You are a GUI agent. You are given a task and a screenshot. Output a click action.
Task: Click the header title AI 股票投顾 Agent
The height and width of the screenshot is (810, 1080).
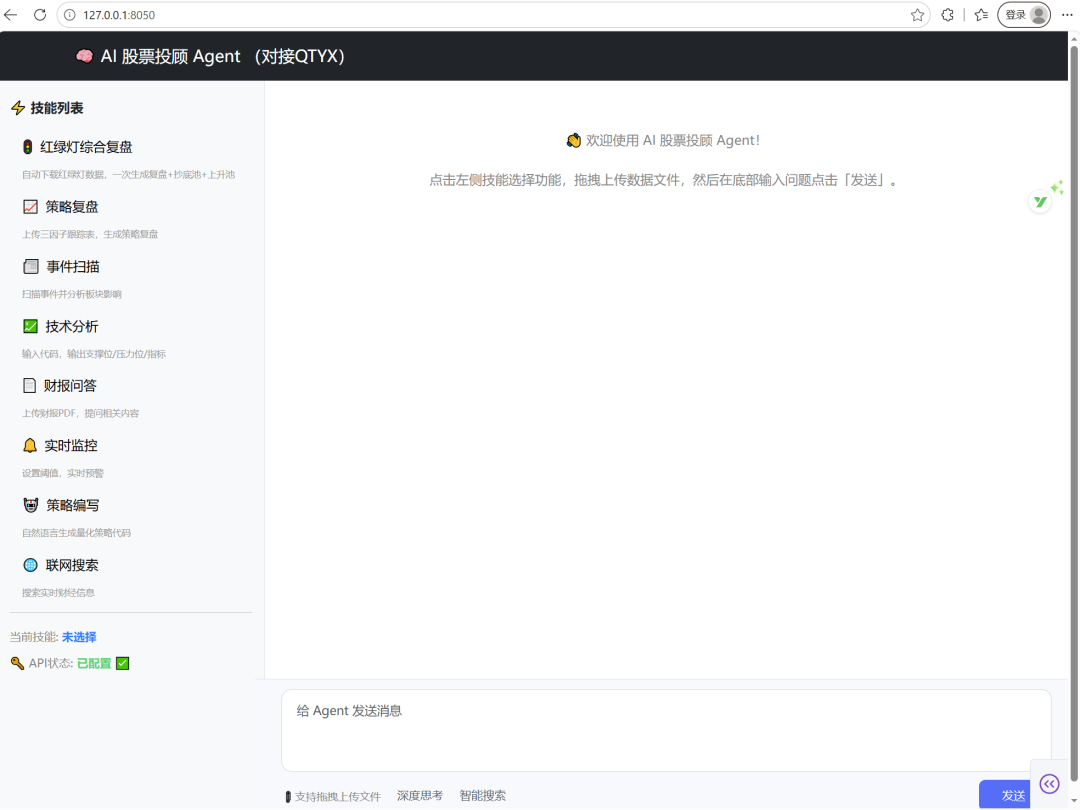pyautogui.click(x=171, y=56)
